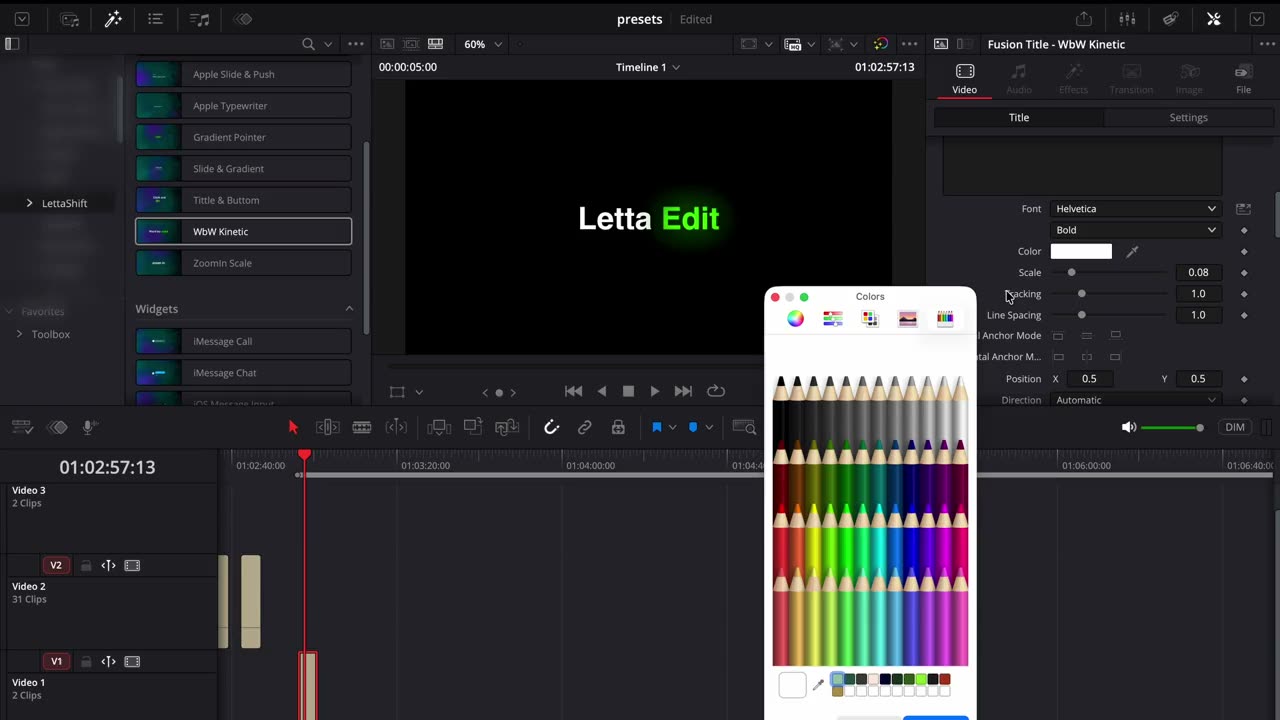This screenshot has height=720, width=1280.
Task: Select the Blade Edit Mode tool
Action: click(362, 427)
